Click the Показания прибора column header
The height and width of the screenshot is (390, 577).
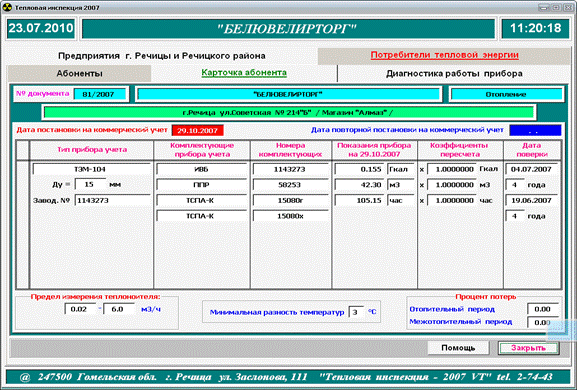pos(374,150)
